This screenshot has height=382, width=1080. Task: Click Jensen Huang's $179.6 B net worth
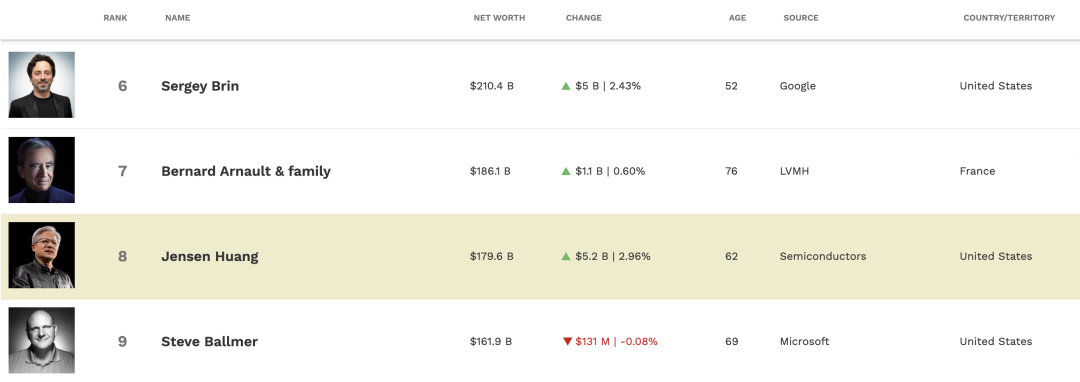(492, 256)
